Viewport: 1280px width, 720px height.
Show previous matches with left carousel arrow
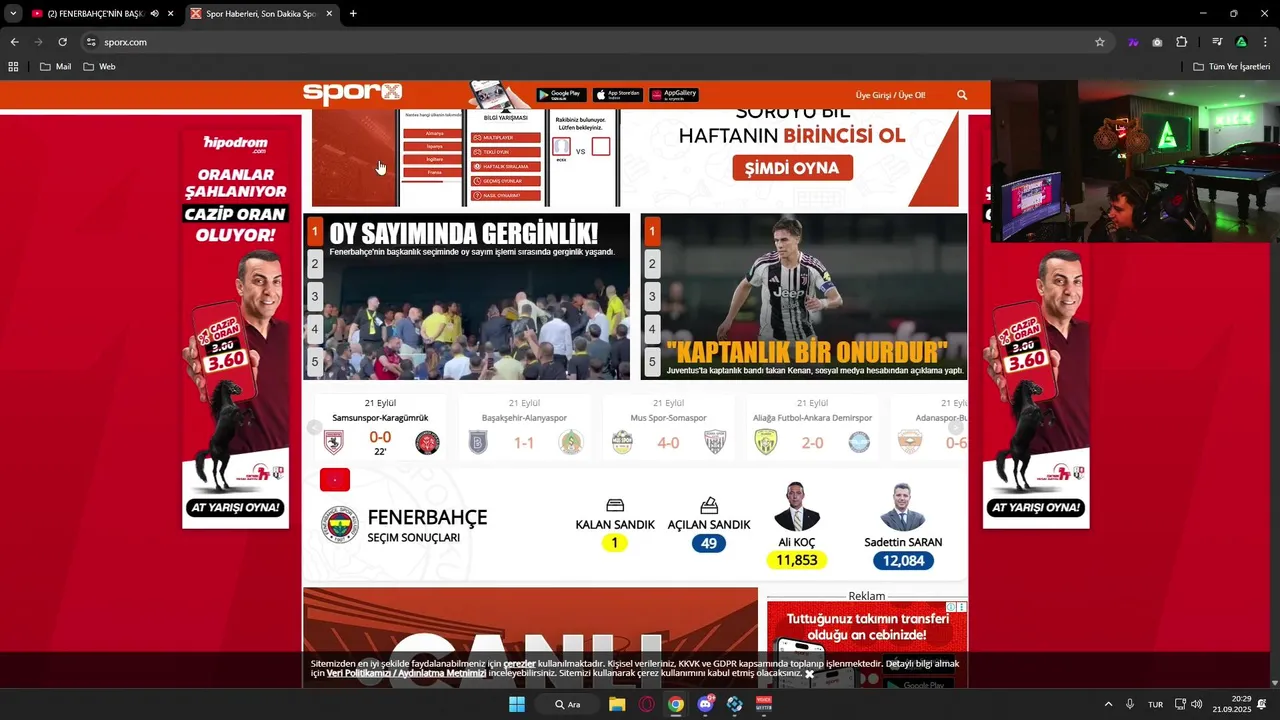point(314,428)
